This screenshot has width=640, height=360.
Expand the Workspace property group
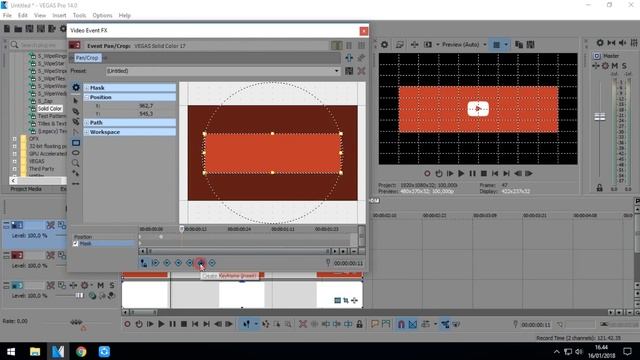87,132
